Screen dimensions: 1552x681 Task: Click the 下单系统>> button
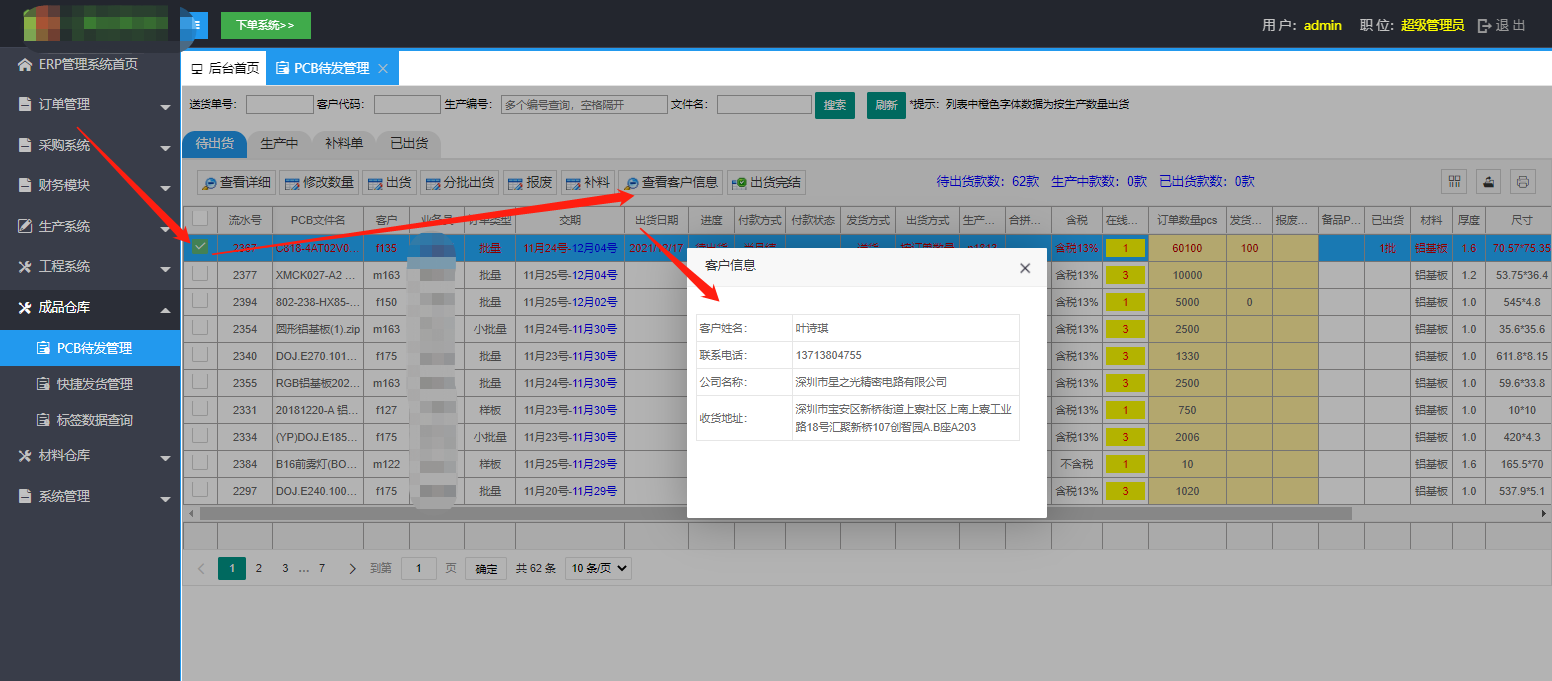click(x=265, y=25)
